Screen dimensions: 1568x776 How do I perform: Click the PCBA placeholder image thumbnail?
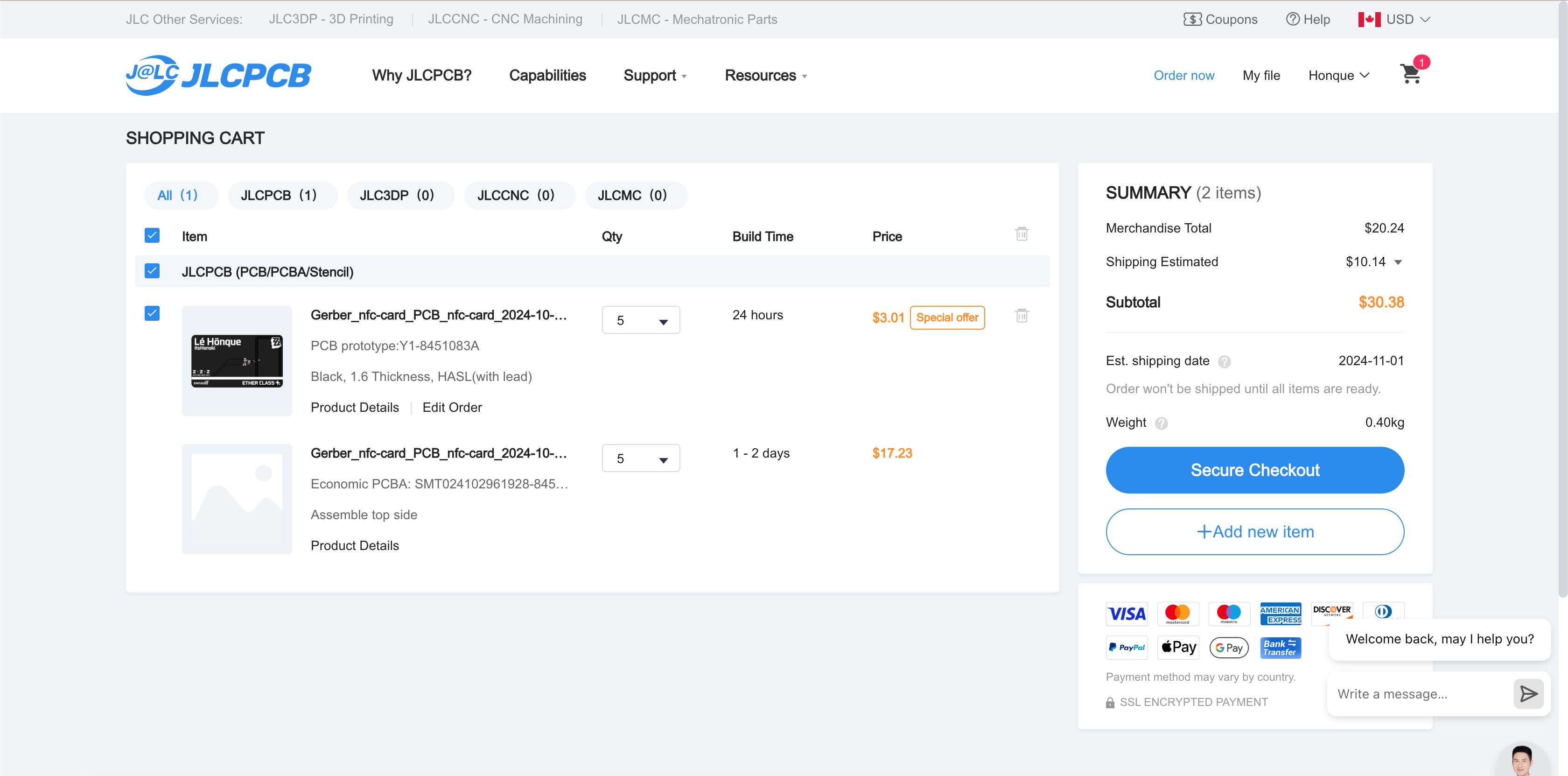click(x=237, y=500)
